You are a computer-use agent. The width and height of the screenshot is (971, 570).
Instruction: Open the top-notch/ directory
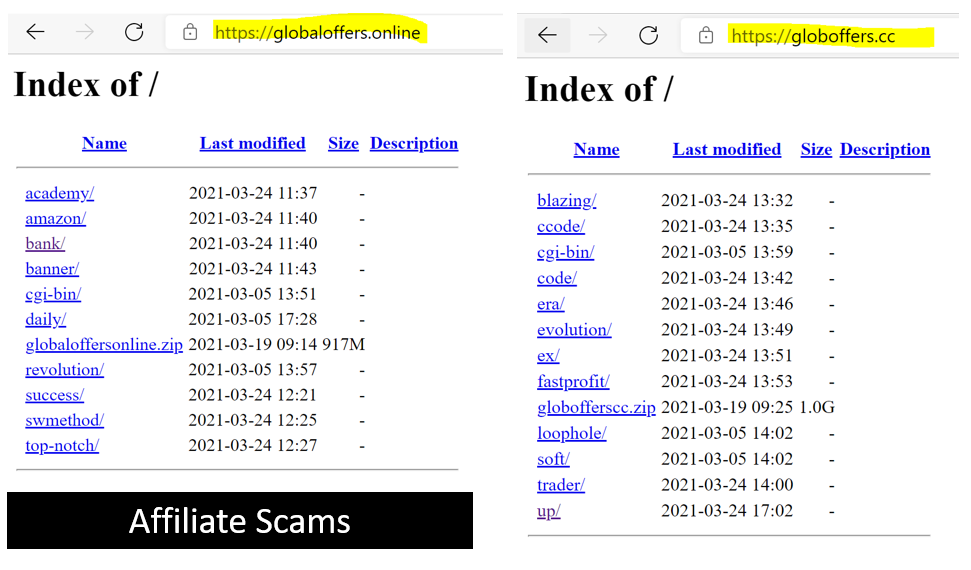click(x=62, y=446)
